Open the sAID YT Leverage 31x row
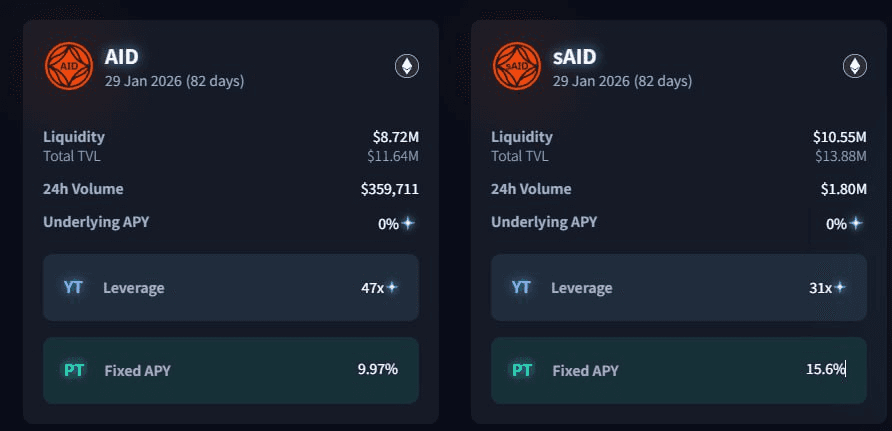Screen dimensions: 892x431 (678, 287)
